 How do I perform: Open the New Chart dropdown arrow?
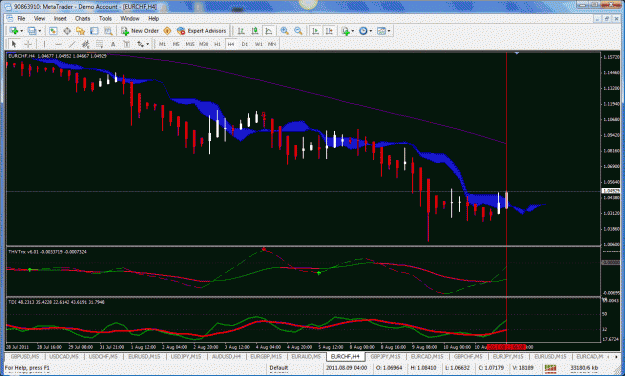point(22,31)
